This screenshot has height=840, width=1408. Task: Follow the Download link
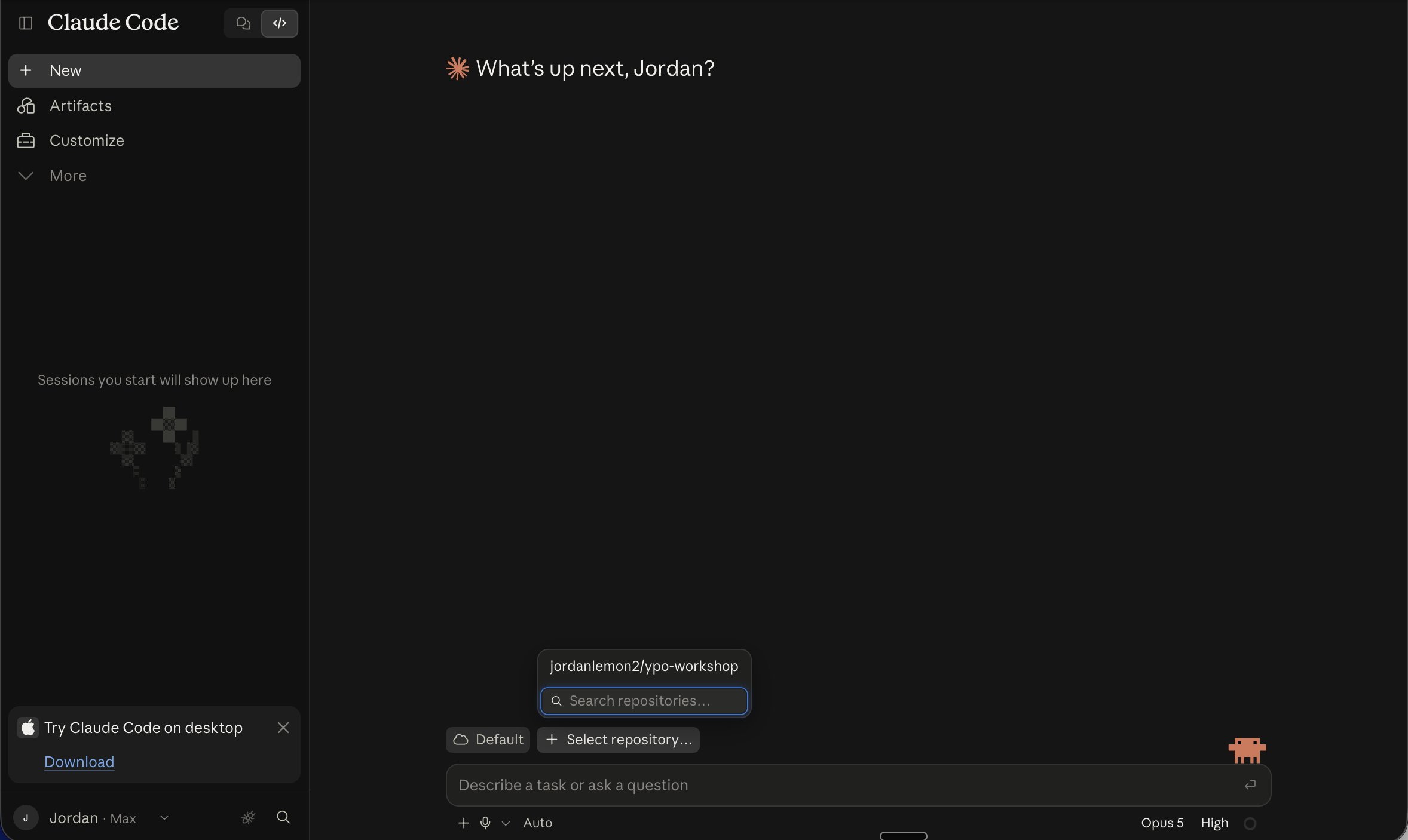click(x=79, y=762)
